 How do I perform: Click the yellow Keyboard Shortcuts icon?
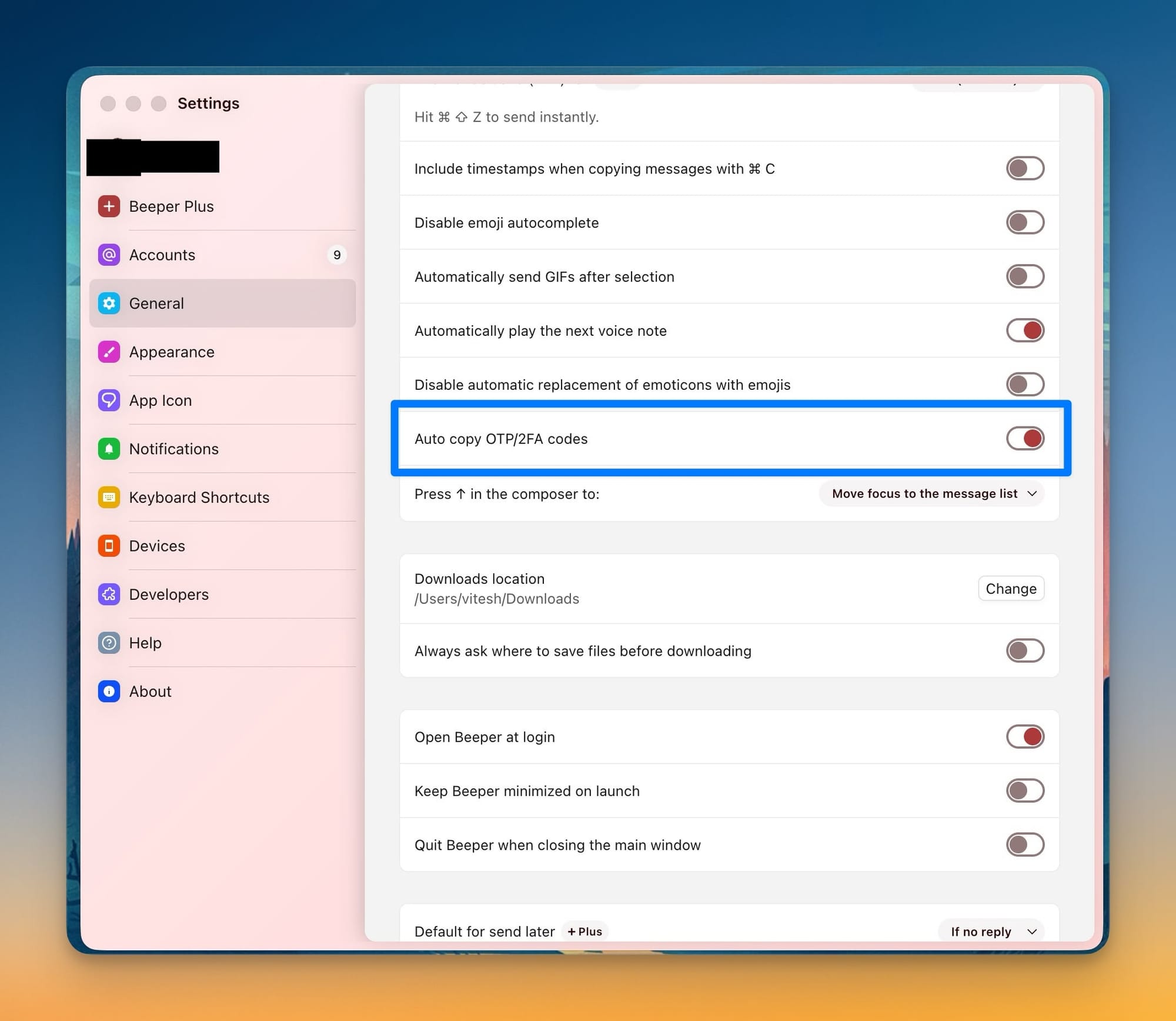point(109,498)
